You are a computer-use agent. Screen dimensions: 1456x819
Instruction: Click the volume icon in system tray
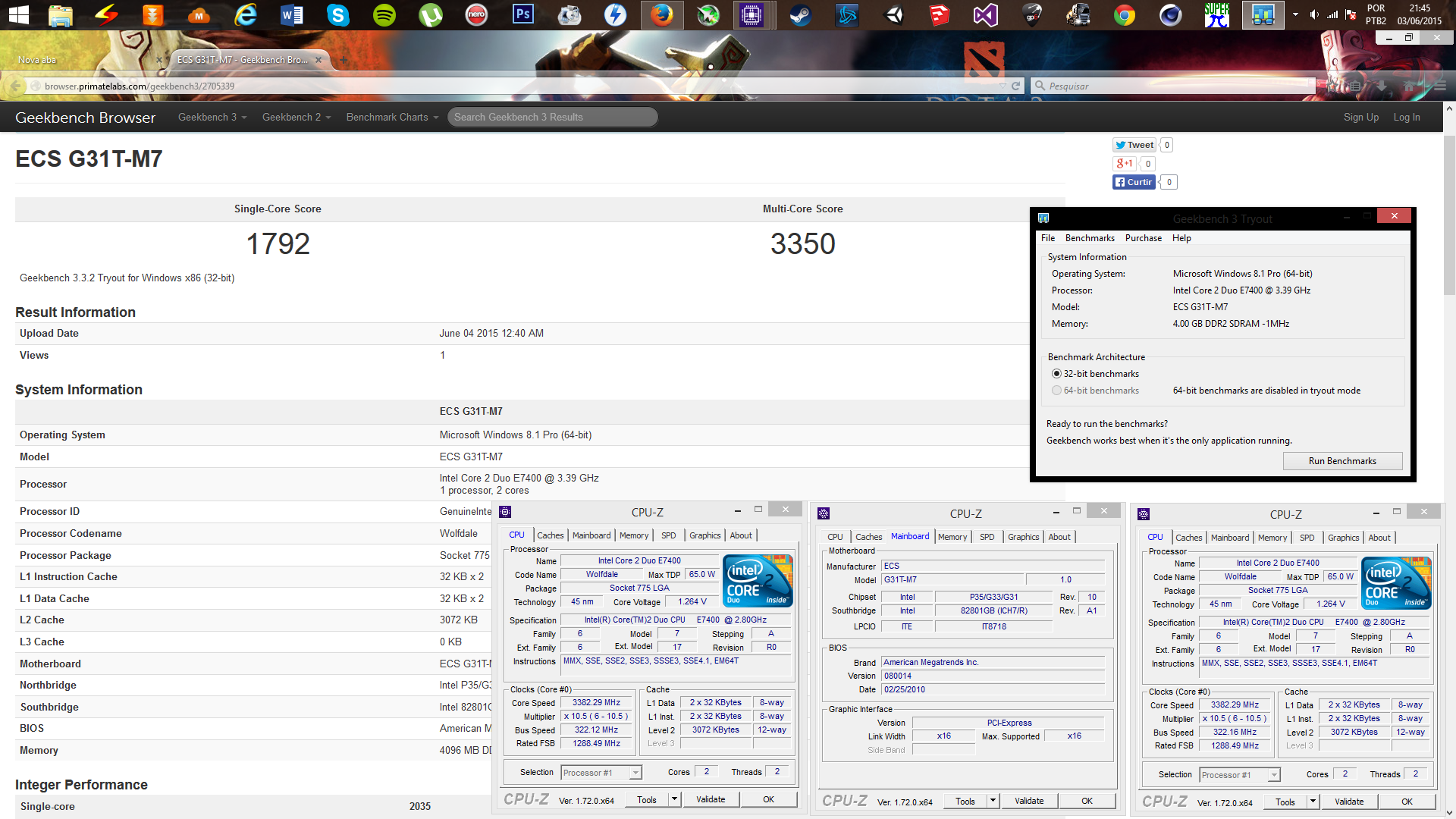1314,14
